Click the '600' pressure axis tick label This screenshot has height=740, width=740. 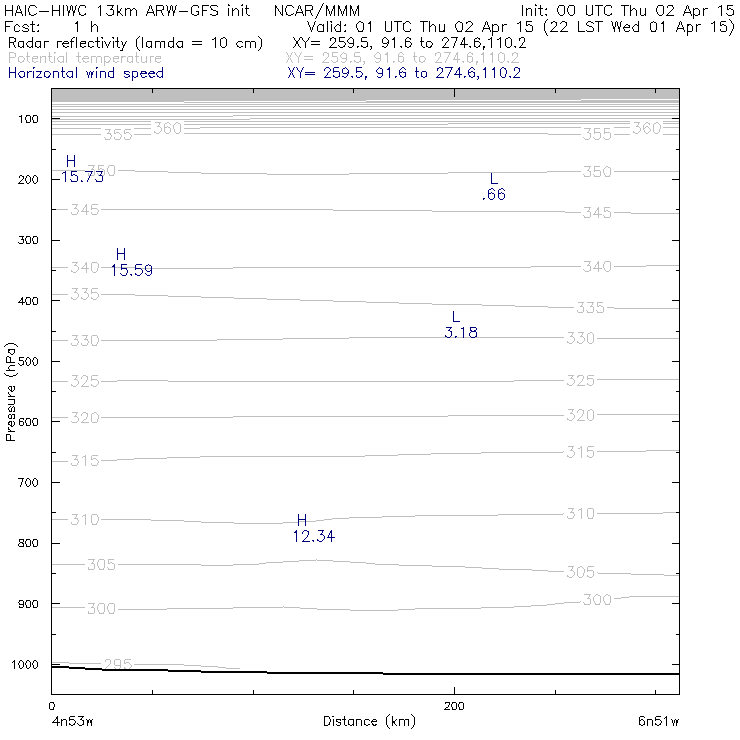click(28, 422)
